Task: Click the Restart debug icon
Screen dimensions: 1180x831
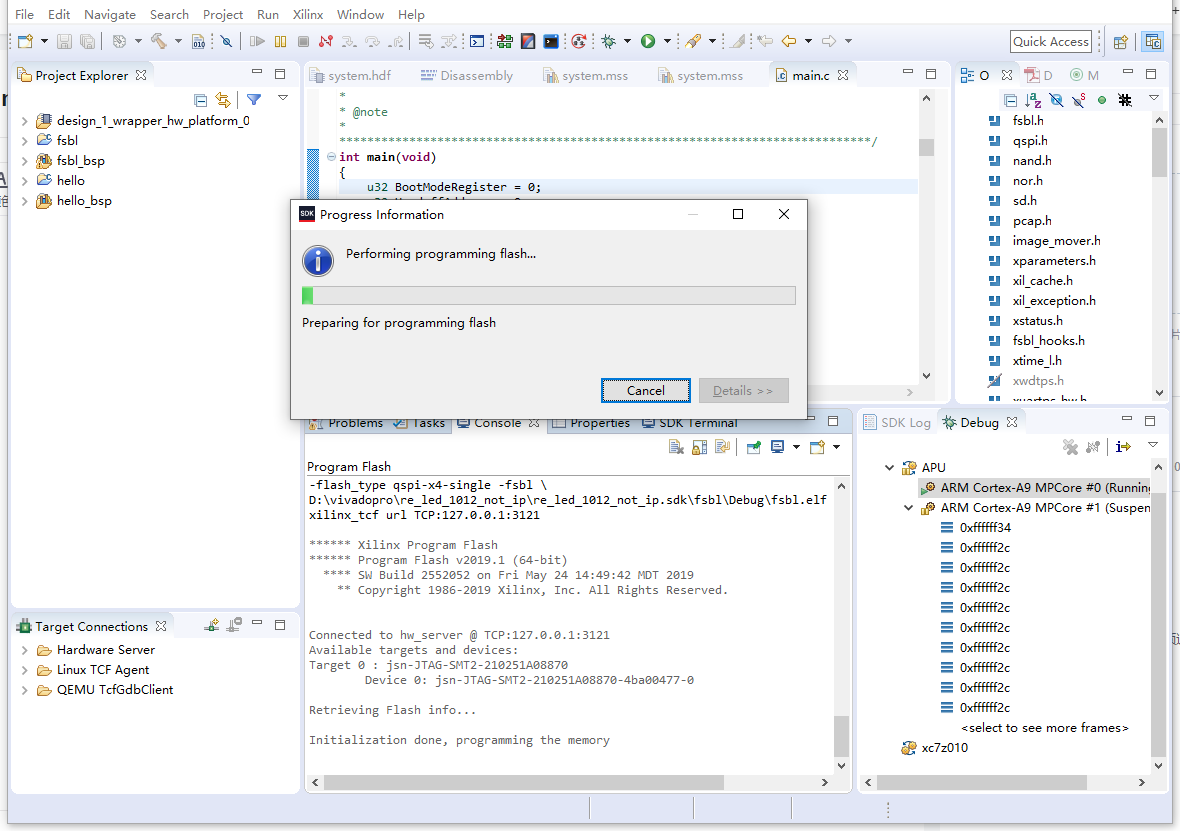Action: pyautogui.click(x=579, y=41)
